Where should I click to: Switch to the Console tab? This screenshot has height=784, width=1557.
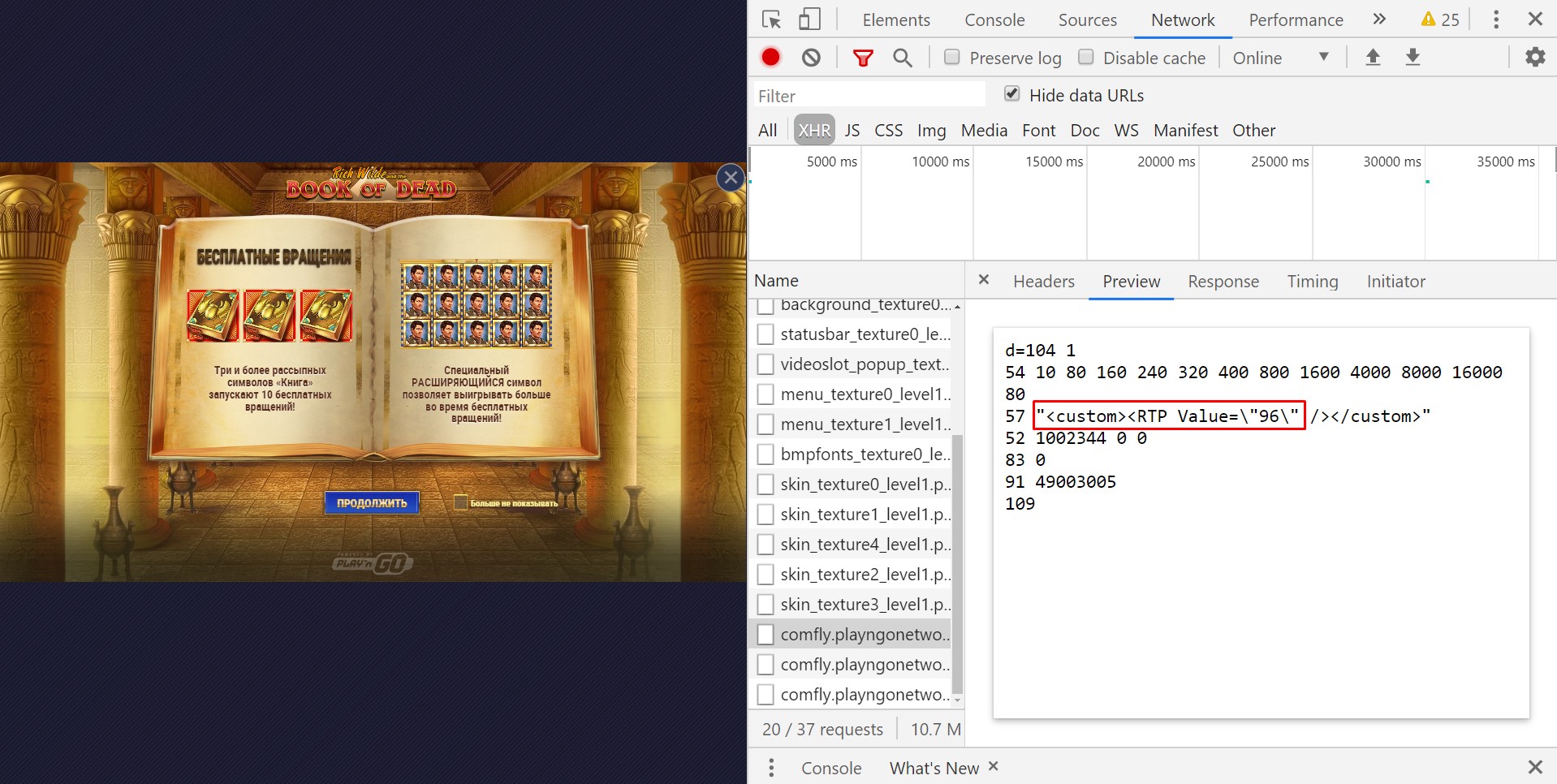[x=994, y=19]
